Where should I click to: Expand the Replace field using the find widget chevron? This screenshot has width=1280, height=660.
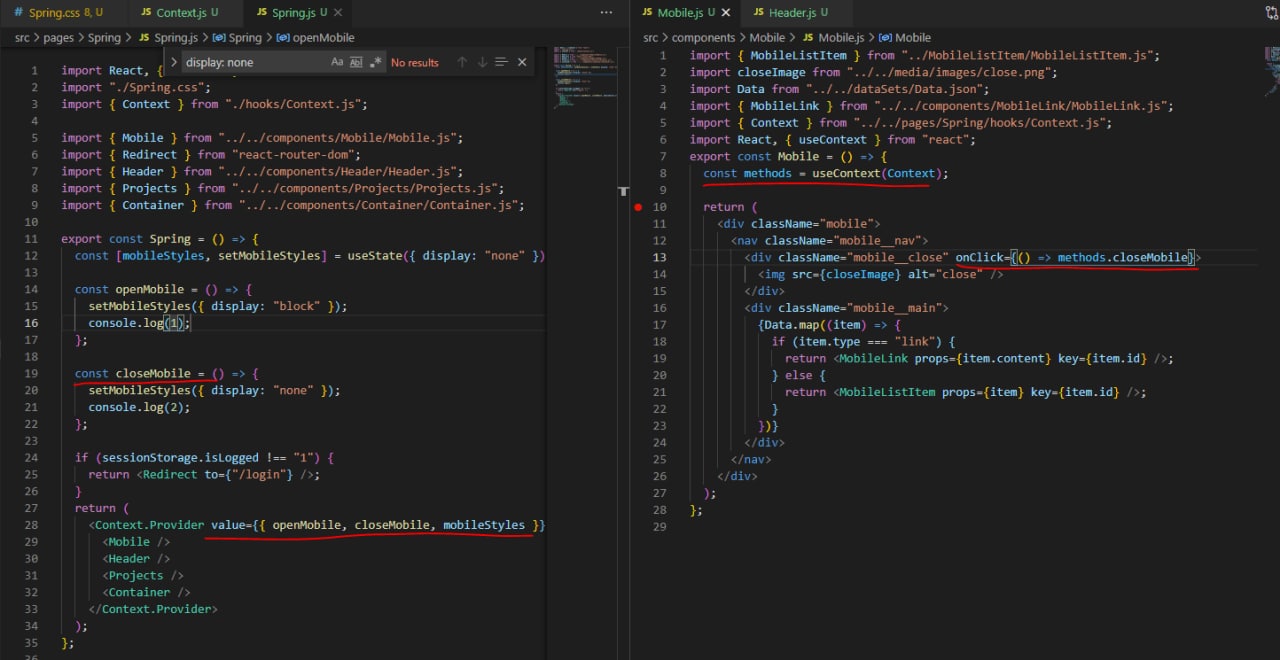[172, 62]
